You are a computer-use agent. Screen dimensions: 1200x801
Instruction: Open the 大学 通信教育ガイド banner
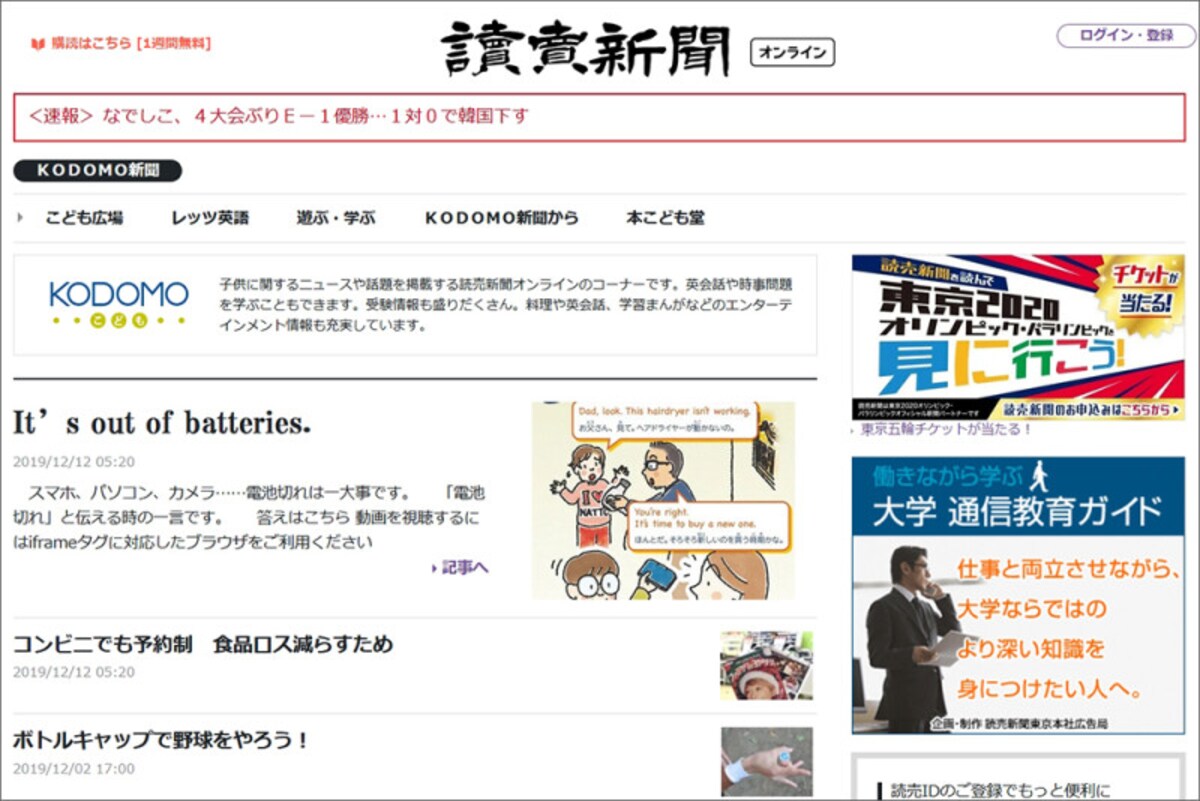click(x=1018, y=595)
